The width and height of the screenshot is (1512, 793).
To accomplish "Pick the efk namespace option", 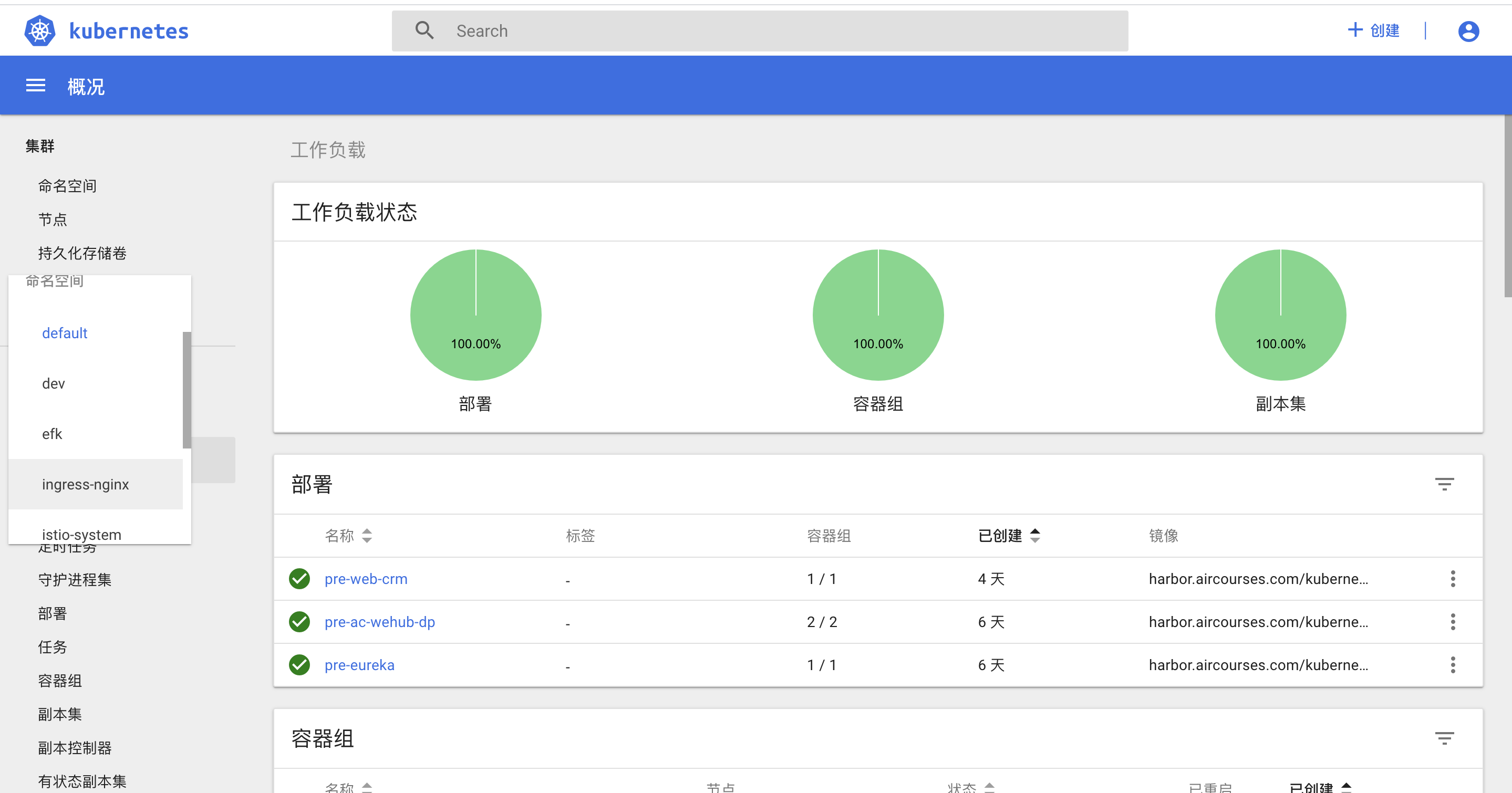I will (51, 434).
